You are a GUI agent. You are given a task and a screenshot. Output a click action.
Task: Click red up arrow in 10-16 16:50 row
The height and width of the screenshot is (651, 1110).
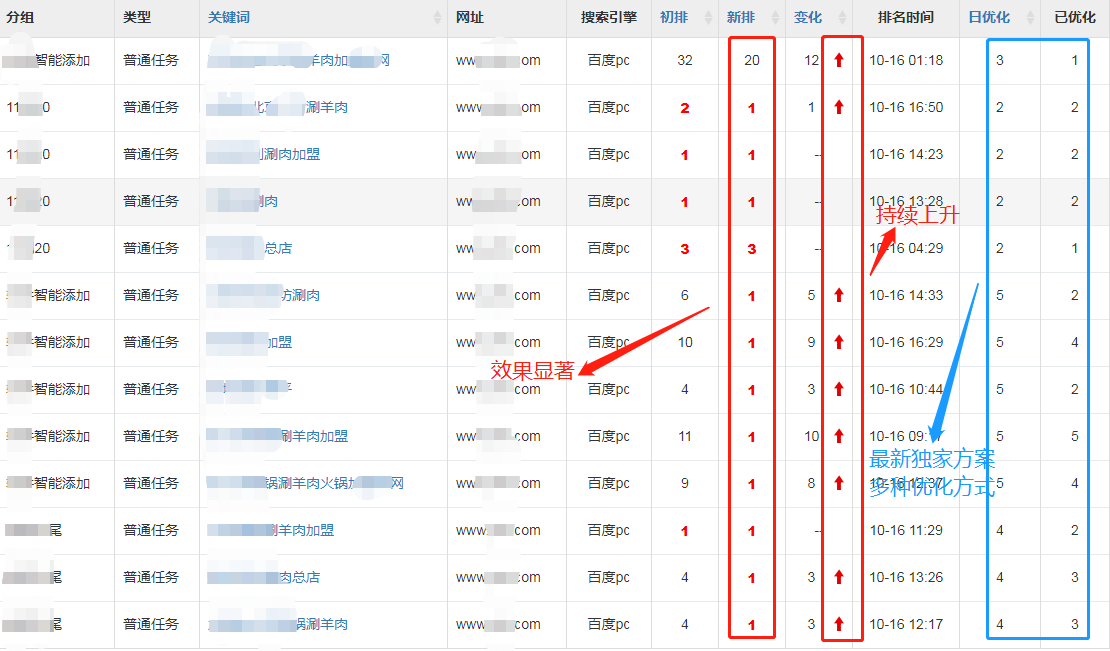point(839,107)
